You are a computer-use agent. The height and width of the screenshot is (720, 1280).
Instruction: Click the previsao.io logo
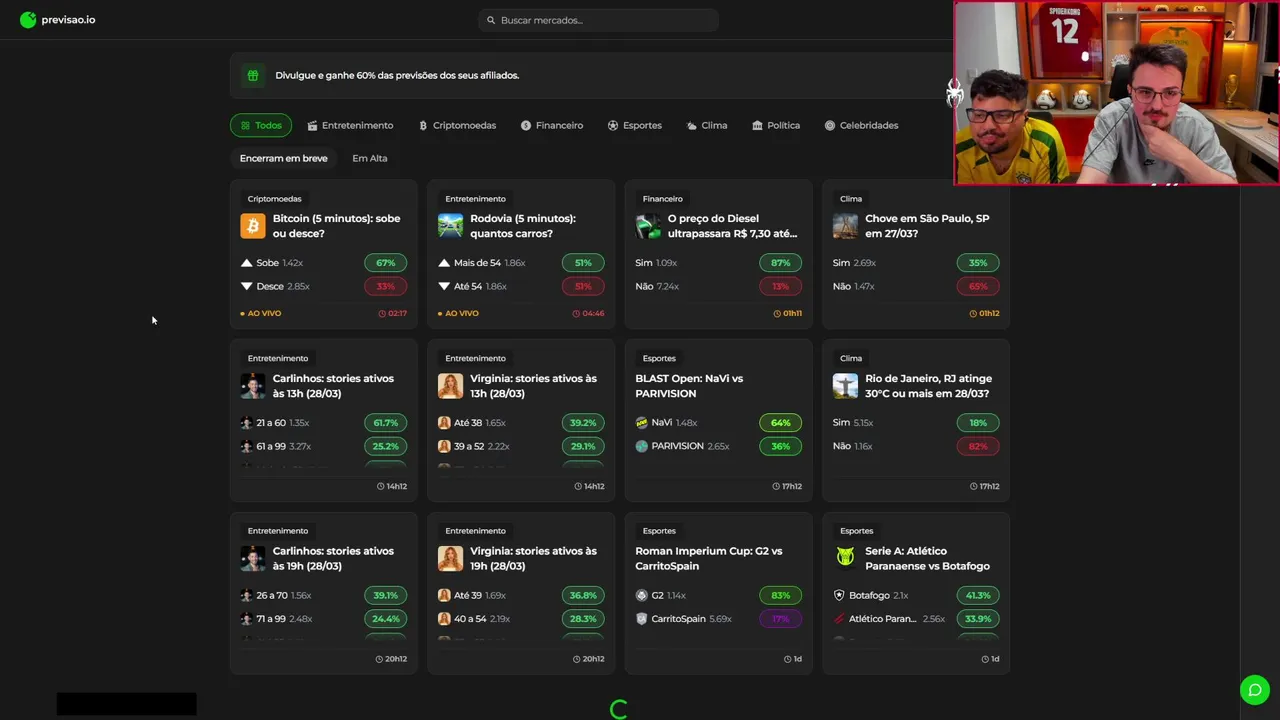[x=57, y=19]
